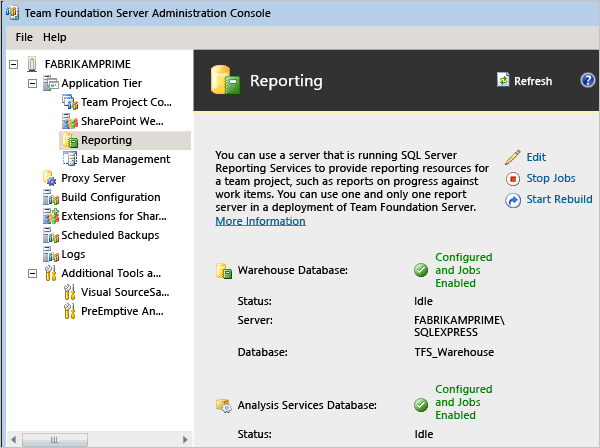Select Lab Management in the tree

pos(125,159)
